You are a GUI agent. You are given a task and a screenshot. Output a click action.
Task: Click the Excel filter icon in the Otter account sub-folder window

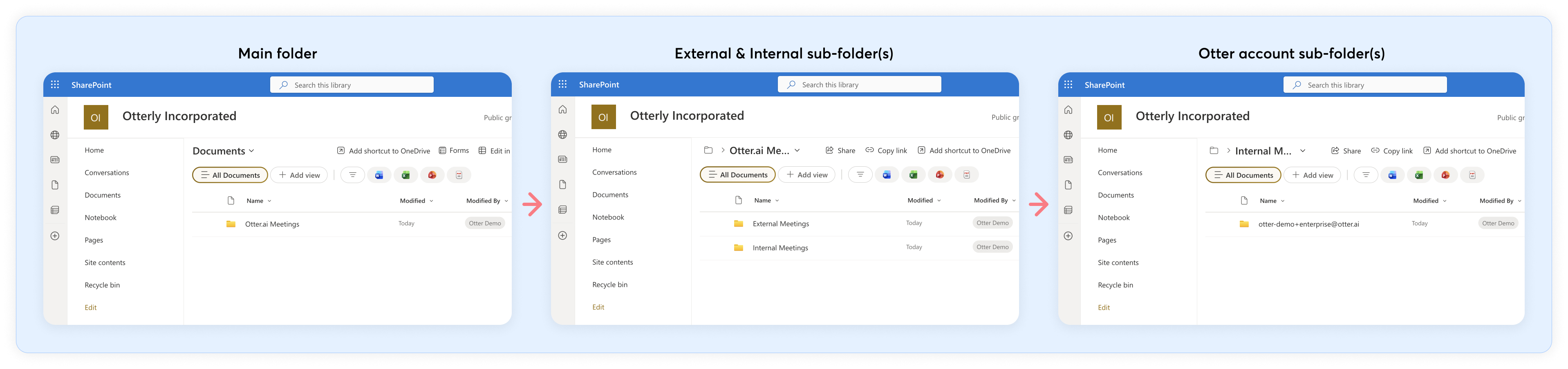(x=1418, y=175)
